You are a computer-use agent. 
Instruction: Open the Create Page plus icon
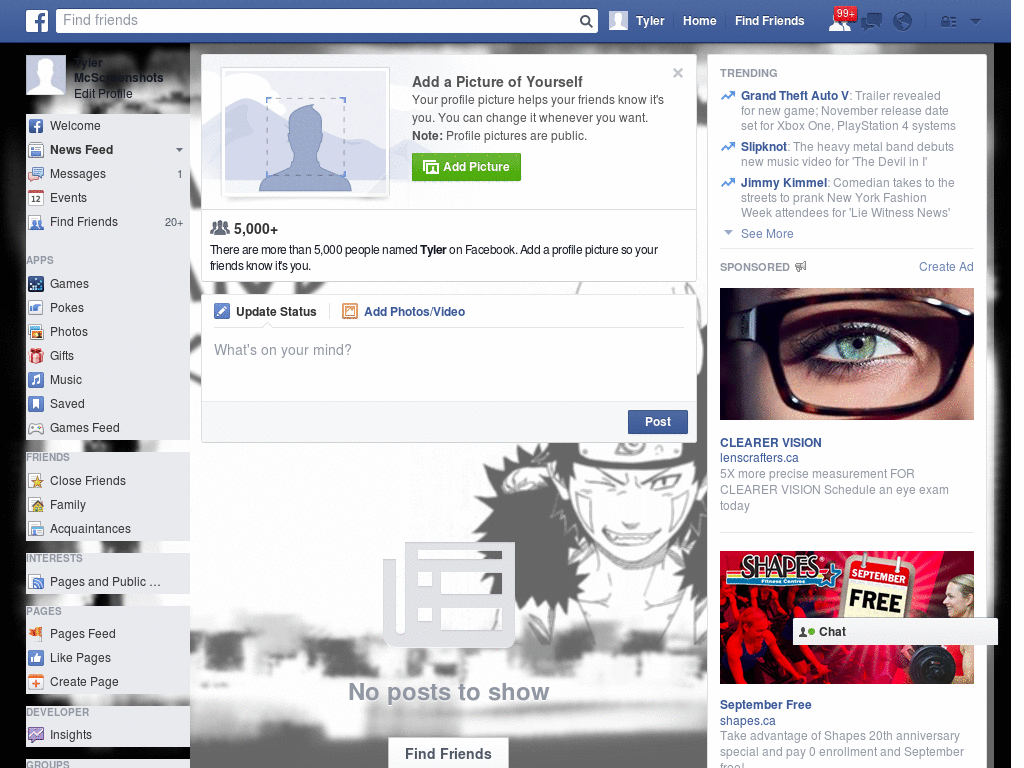point(36,682)
